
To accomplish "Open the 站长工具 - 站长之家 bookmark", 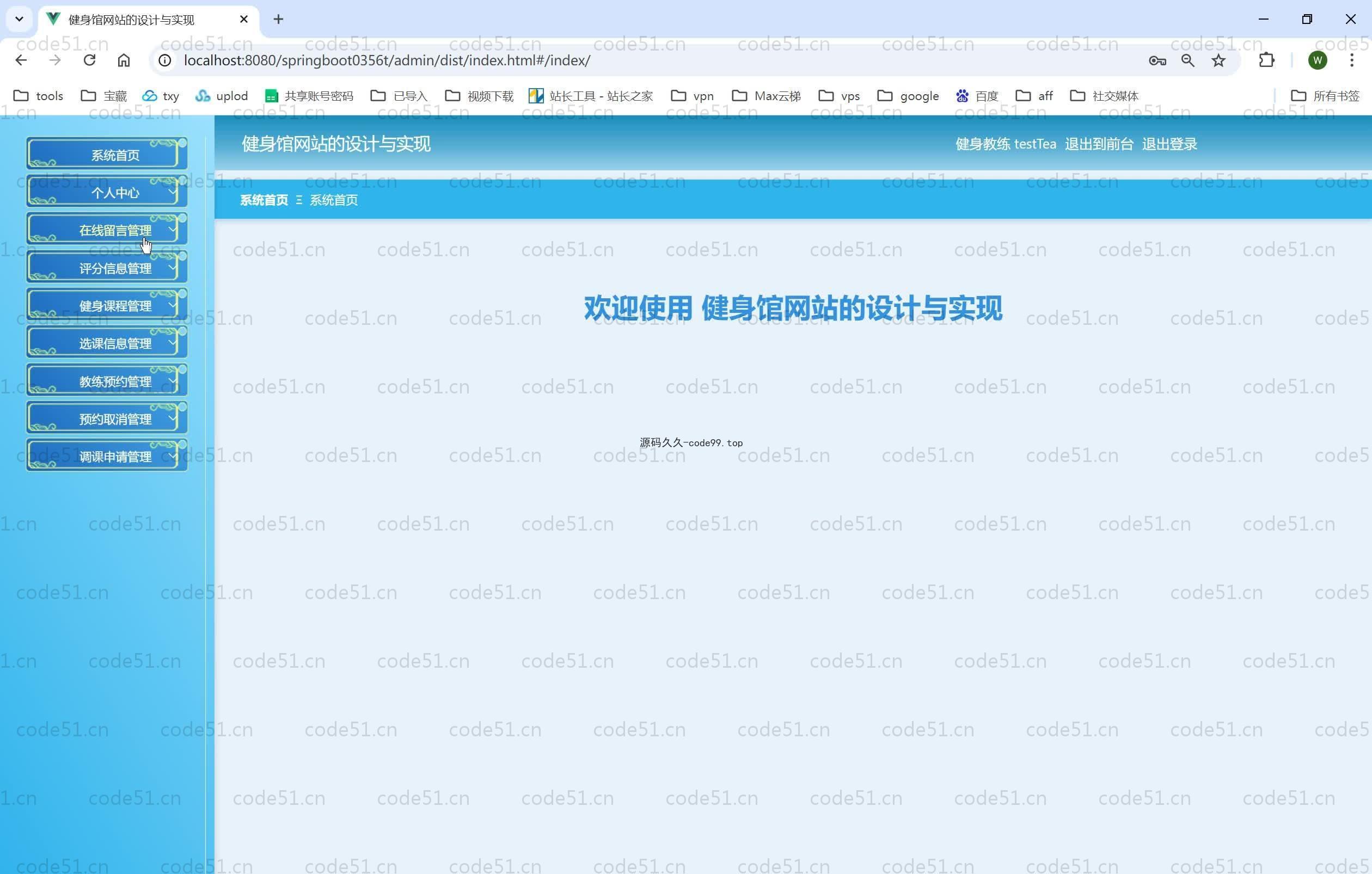I will pyautogui.click(x=591, y=96).
